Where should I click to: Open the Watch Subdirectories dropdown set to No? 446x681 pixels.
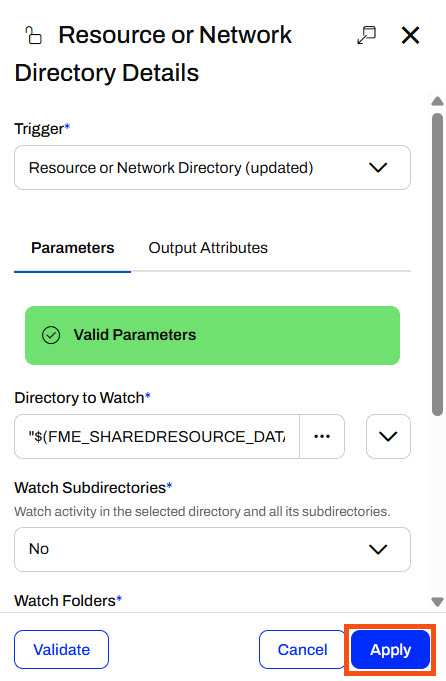(212, 549)
